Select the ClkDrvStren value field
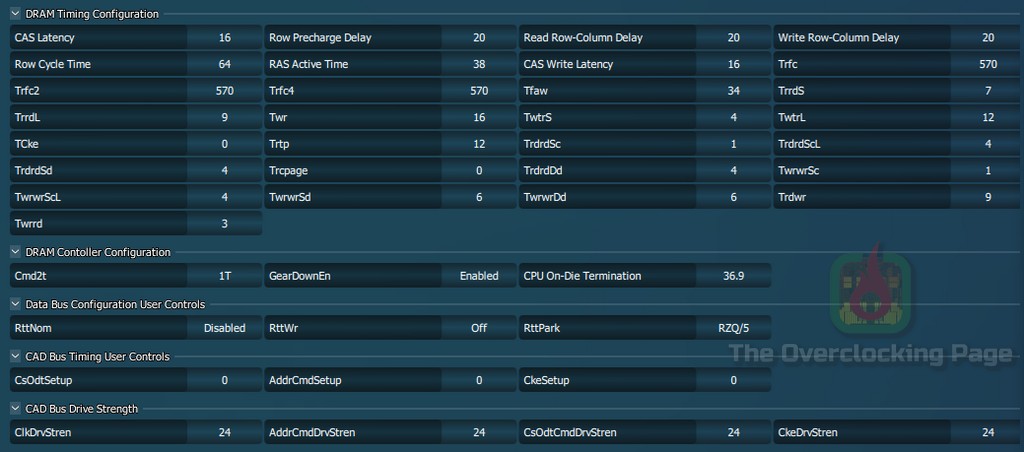1024x452 pixels. [x=224, y=432]
